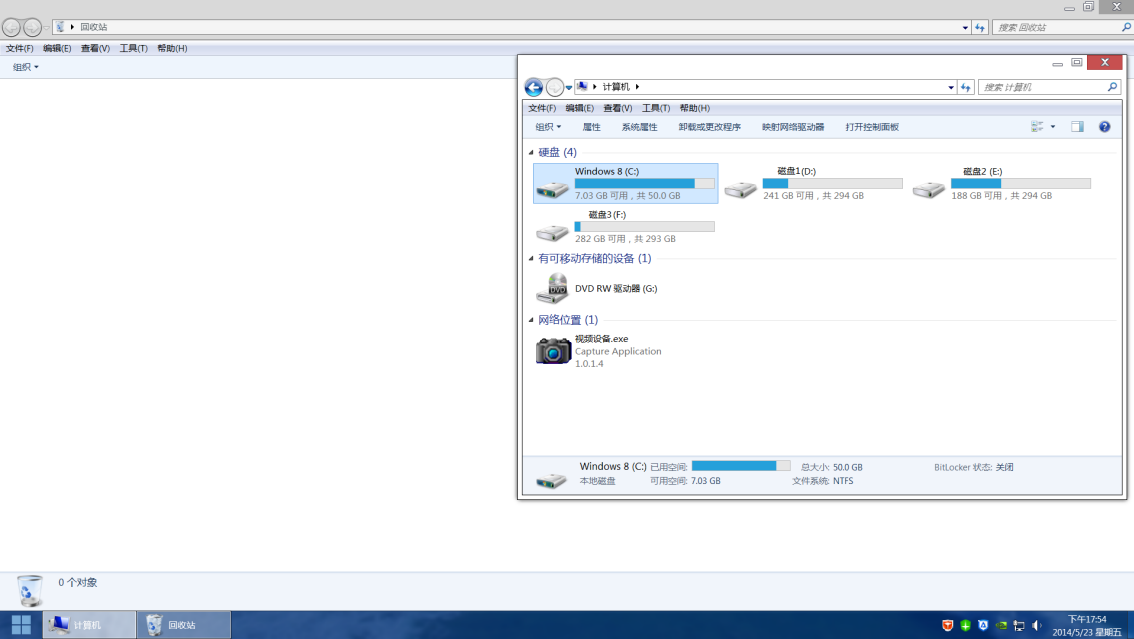
Task: Open the address history dropdown in the 计算机 window
Action: [x=950, y=87]
